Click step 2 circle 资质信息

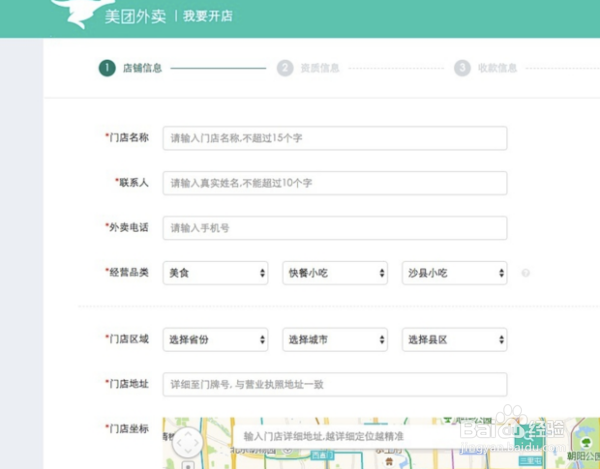[285, 68]
